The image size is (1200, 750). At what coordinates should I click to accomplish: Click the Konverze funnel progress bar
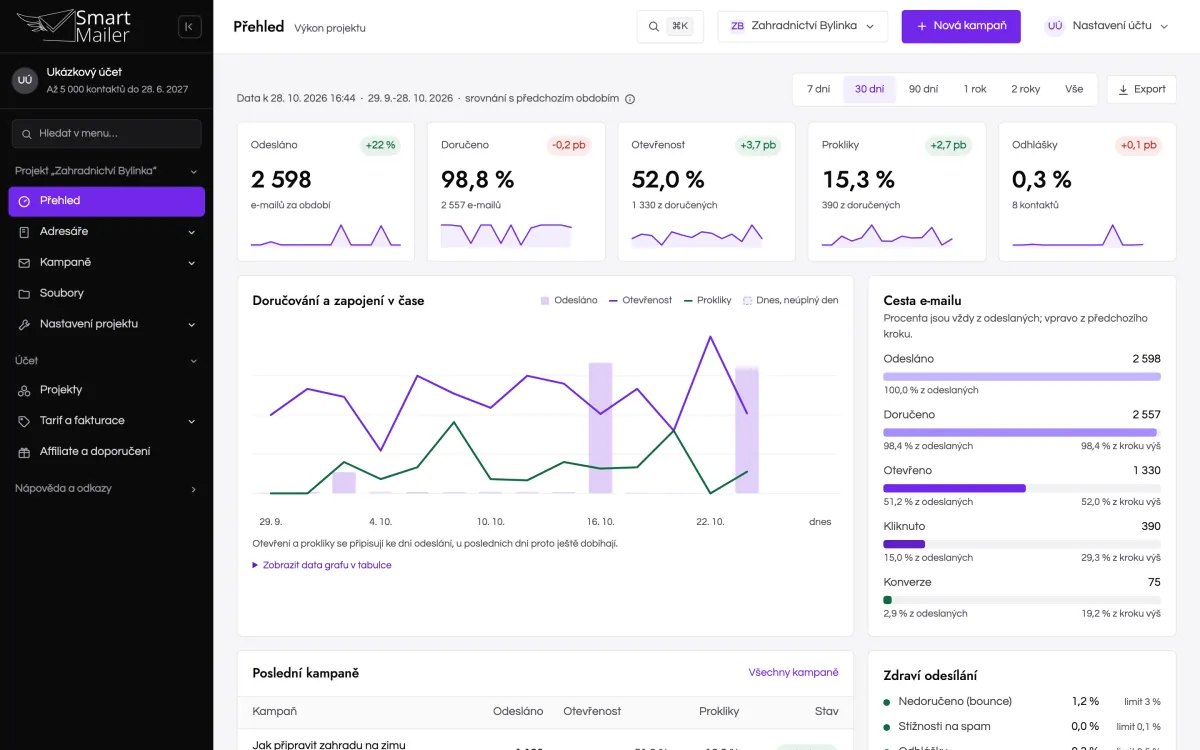(x=1022, y=600)
